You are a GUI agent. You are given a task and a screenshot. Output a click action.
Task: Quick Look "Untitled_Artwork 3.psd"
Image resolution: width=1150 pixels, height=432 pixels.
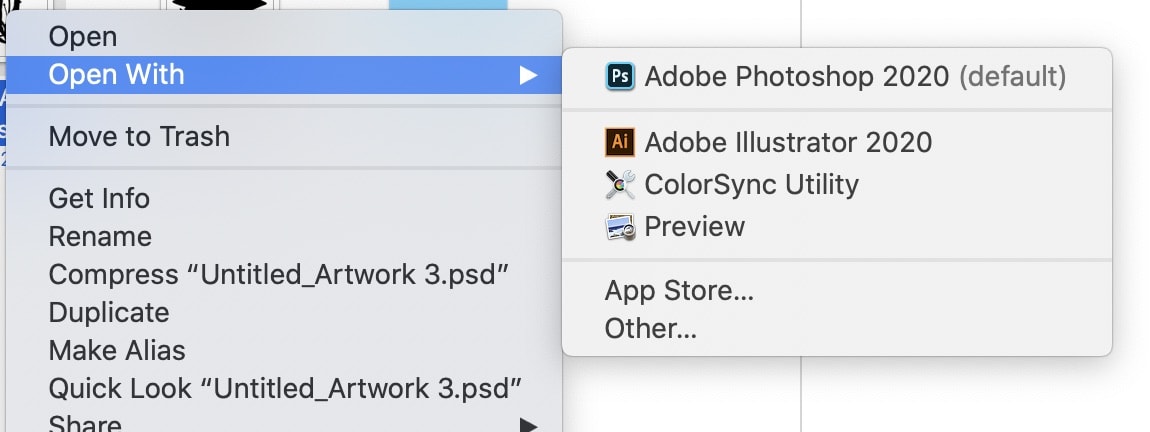pos(284,389)
